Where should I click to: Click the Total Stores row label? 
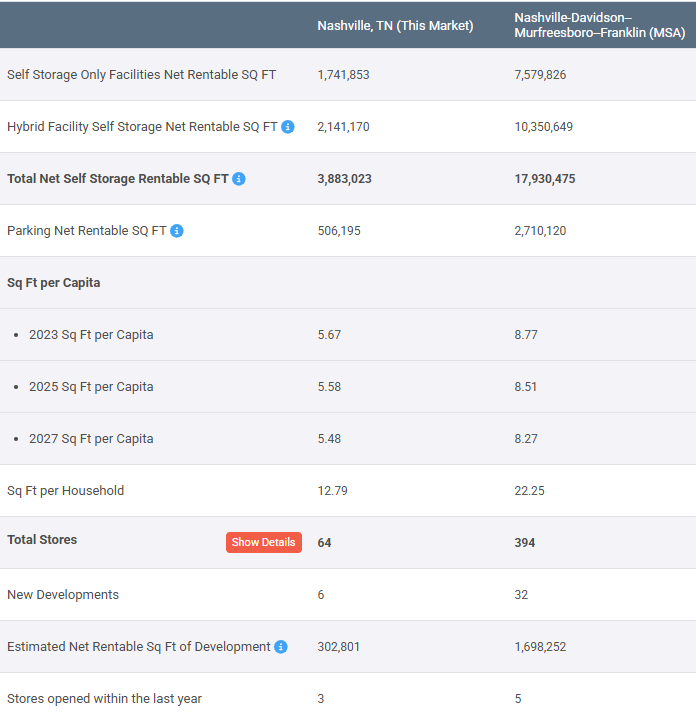[x=42, y=540]
